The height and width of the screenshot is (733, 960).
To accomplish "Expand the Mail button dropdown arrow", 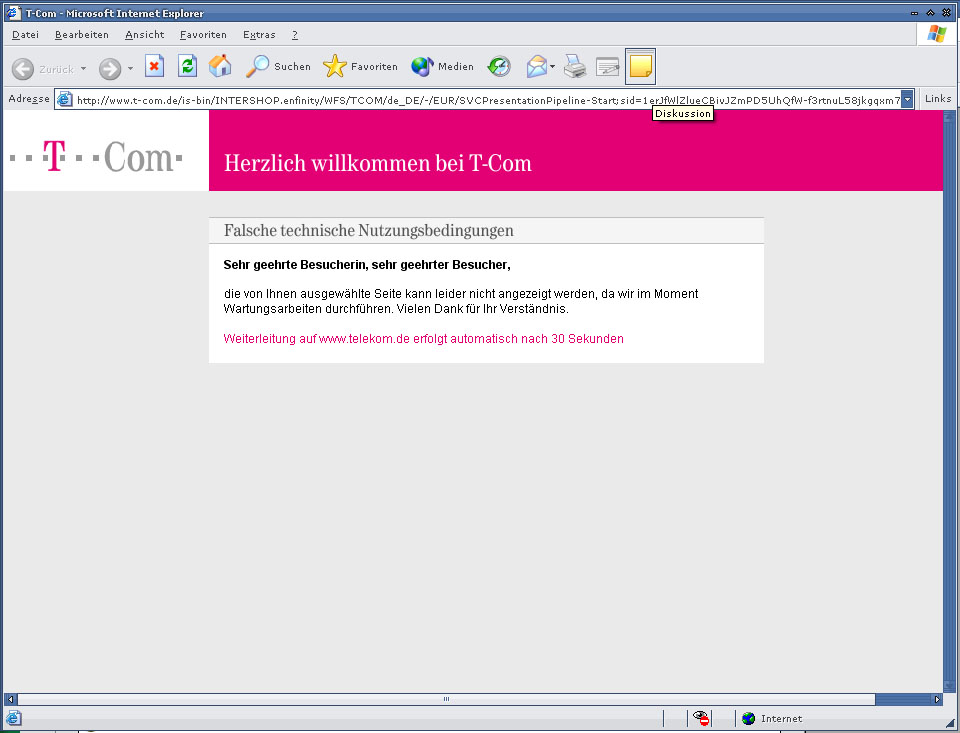I will coord(552,68).
